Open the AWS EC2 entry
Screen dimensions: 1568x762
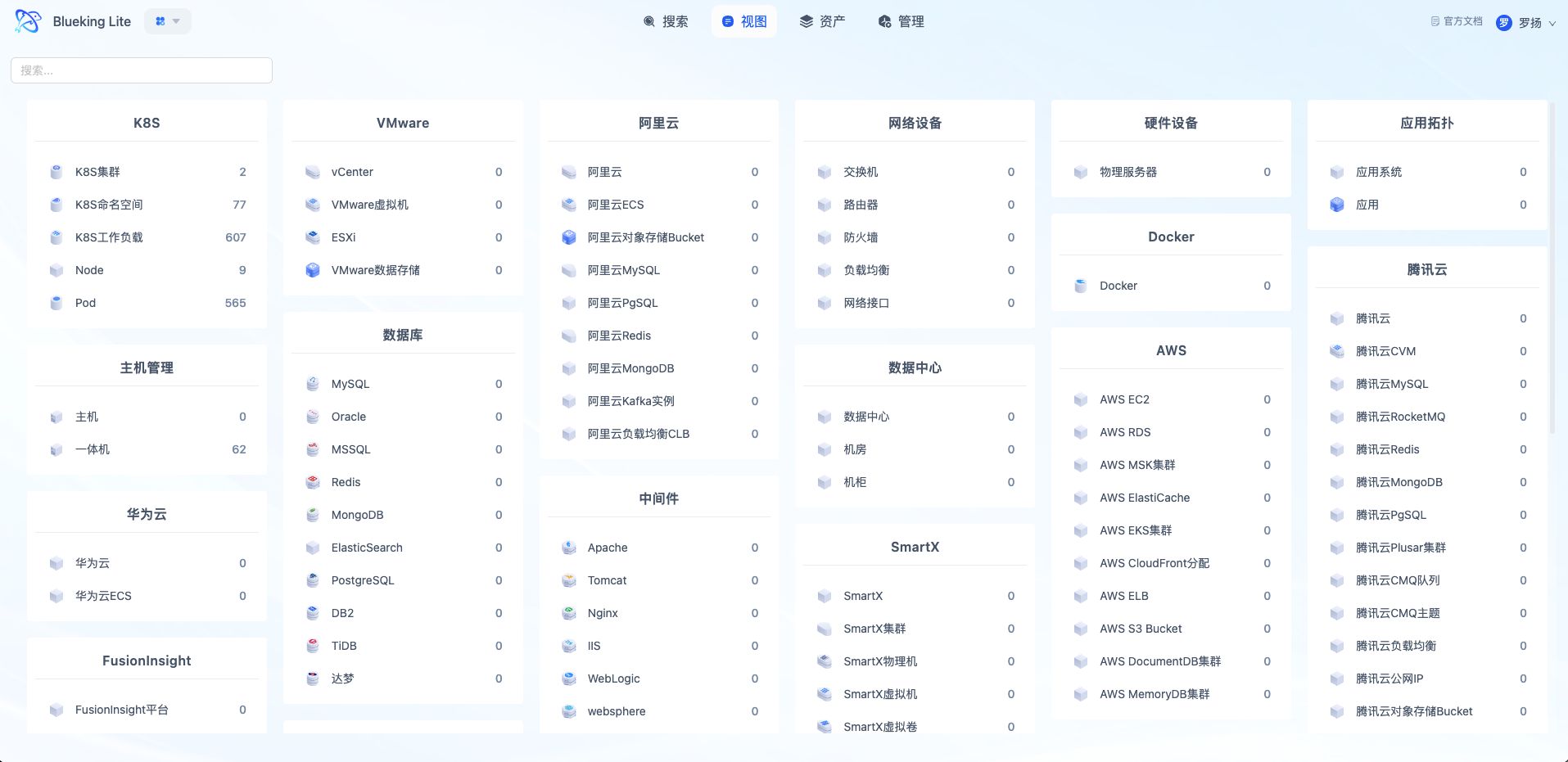coord(1172,399)
